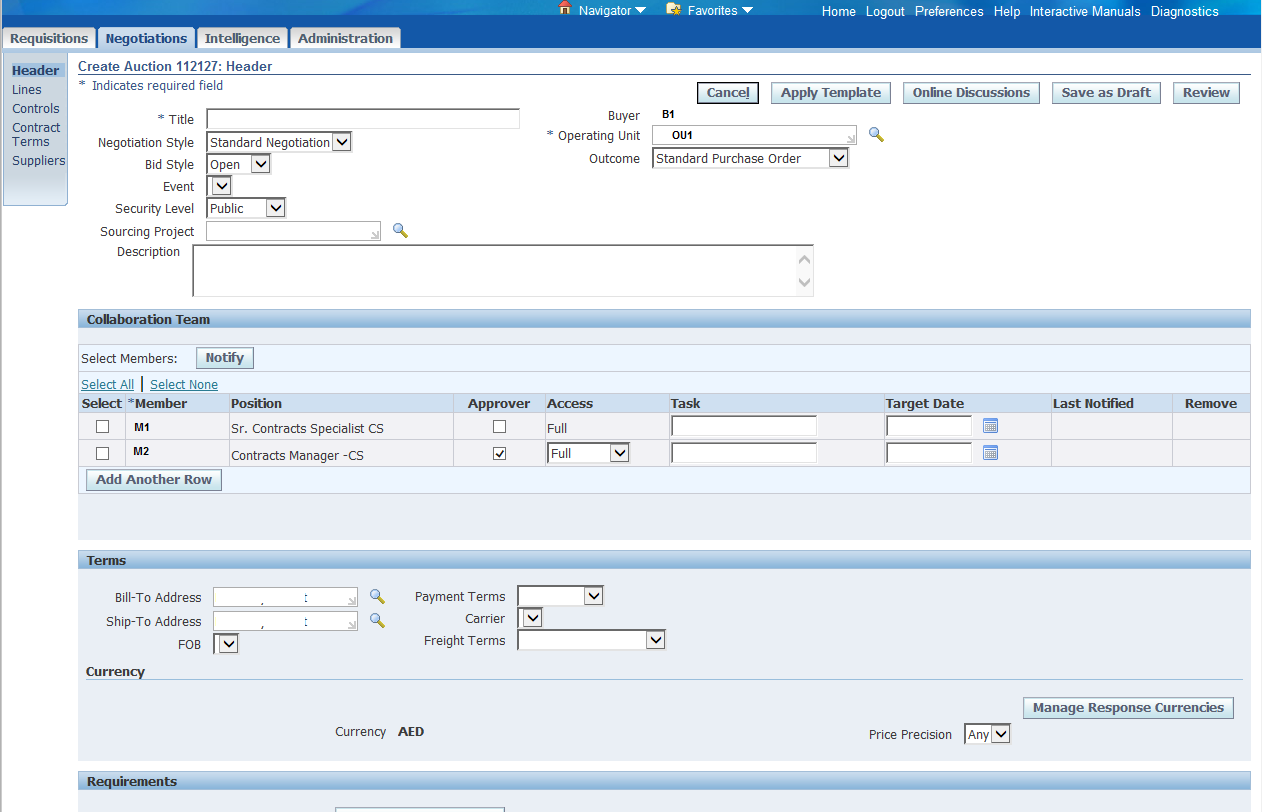Open the Favorites star menu
This screenshot has width=1262, height=812.
[672, 10]
